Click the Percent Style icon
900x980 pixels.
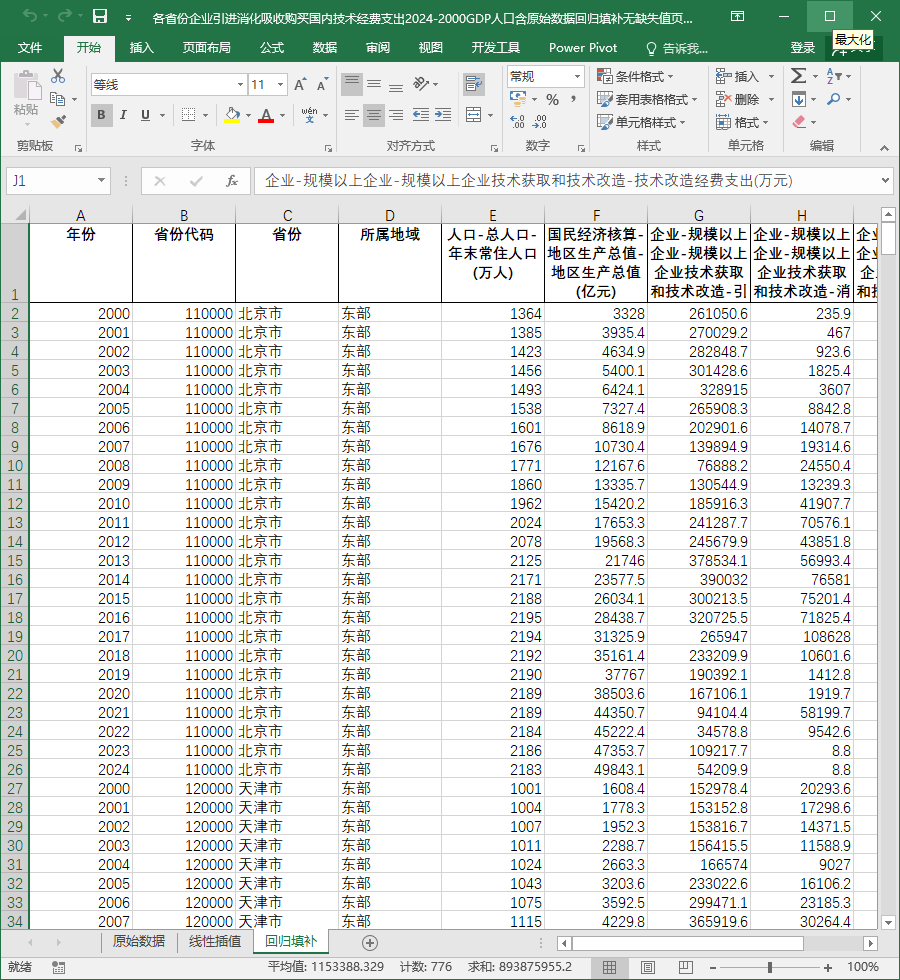552,99
